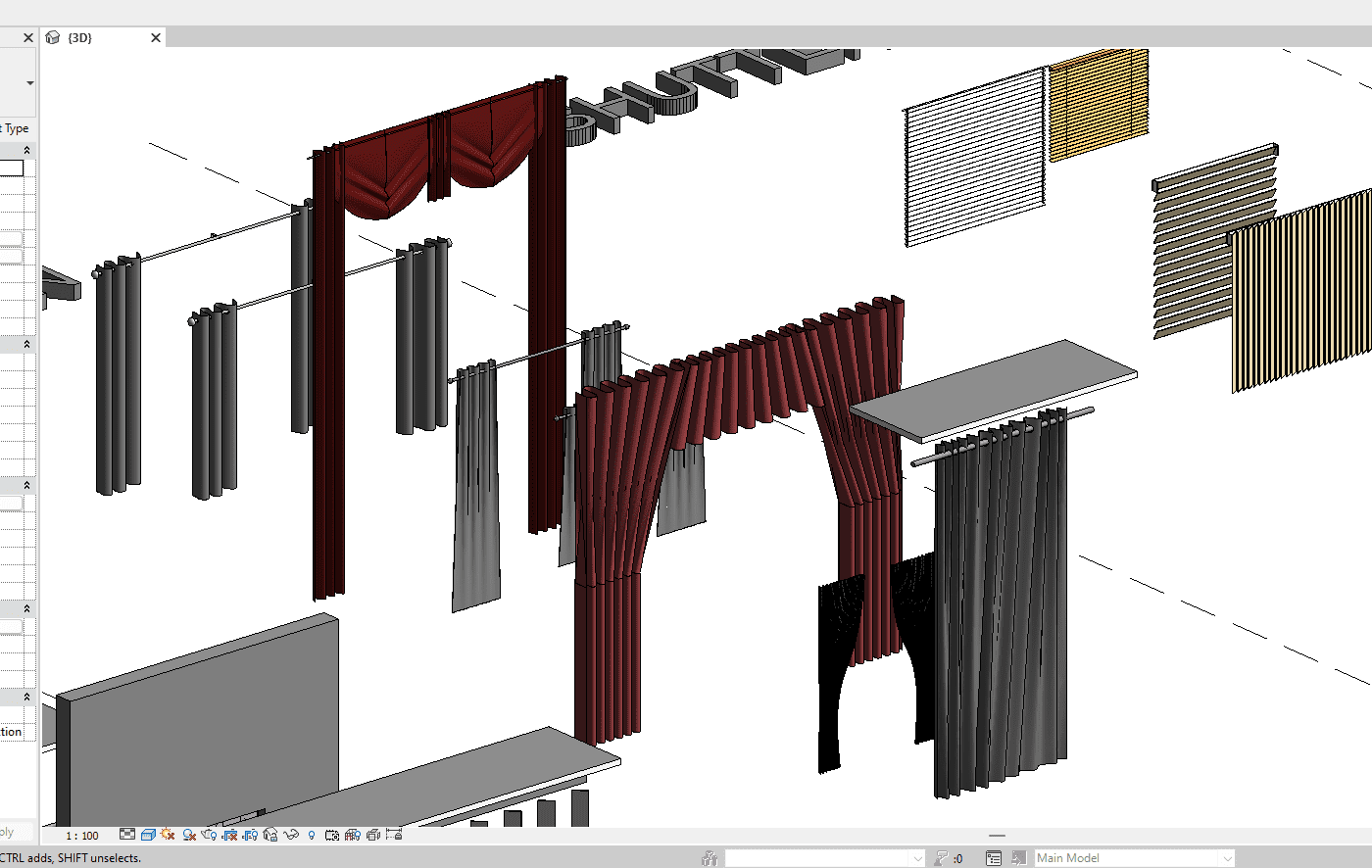Click Temporary View Properties icon
The image size is (1372, 868).
(332, 835)
